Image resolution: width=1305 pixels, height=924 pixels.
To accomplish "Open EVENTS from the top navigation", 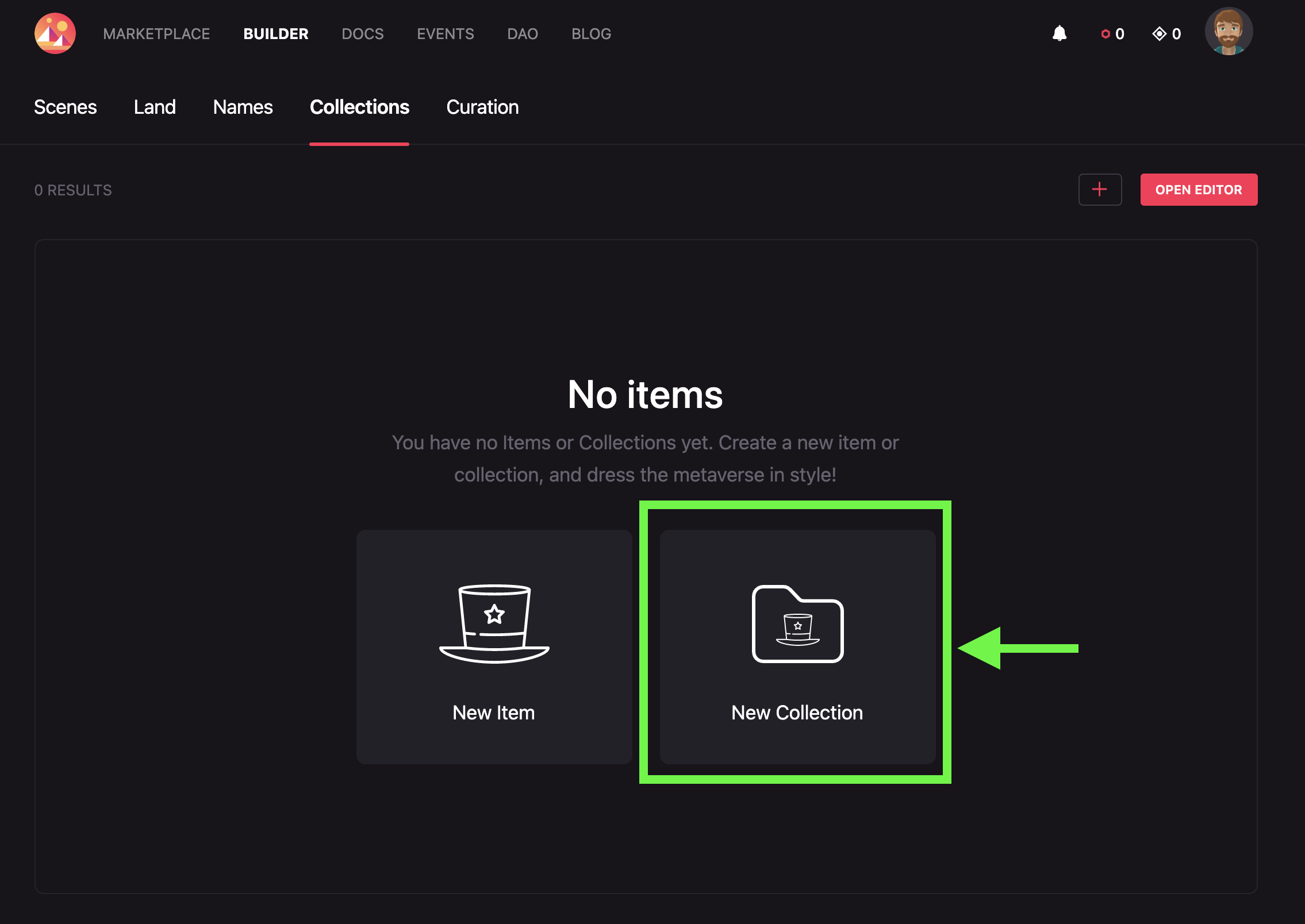I will click(x=446, y=34).
